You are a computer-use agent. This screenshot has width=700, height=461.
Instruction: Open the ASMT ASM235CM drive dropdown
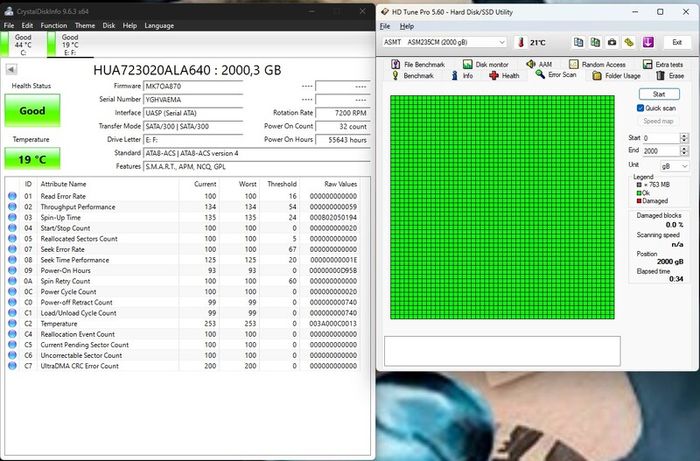click(444, 42)
